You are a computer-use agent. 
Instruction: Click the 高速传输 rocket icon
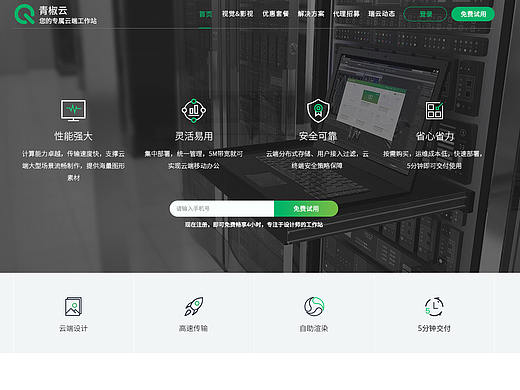194,306
